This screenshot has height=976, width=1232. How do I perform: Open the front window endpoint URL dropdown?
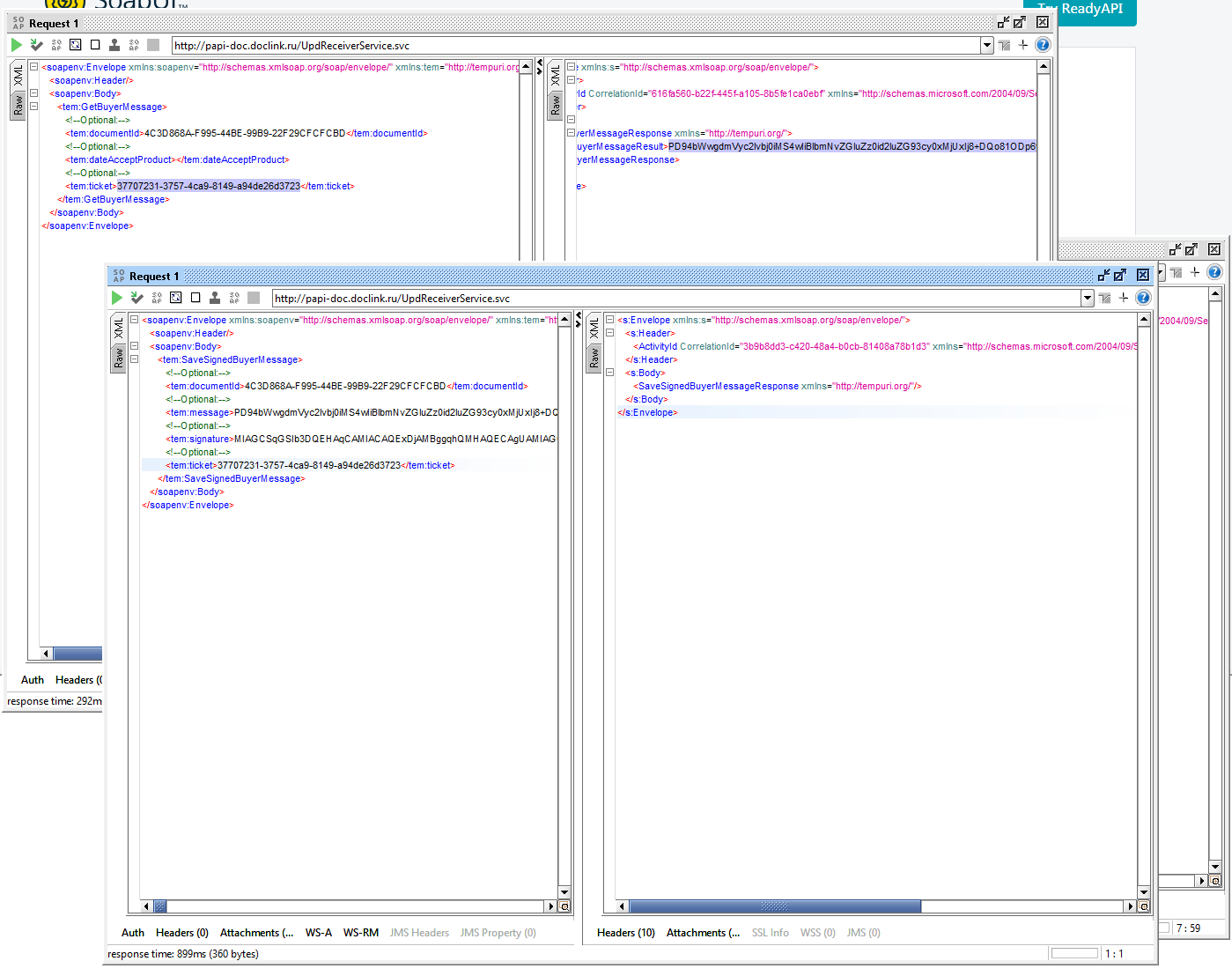coord(1088,298)
